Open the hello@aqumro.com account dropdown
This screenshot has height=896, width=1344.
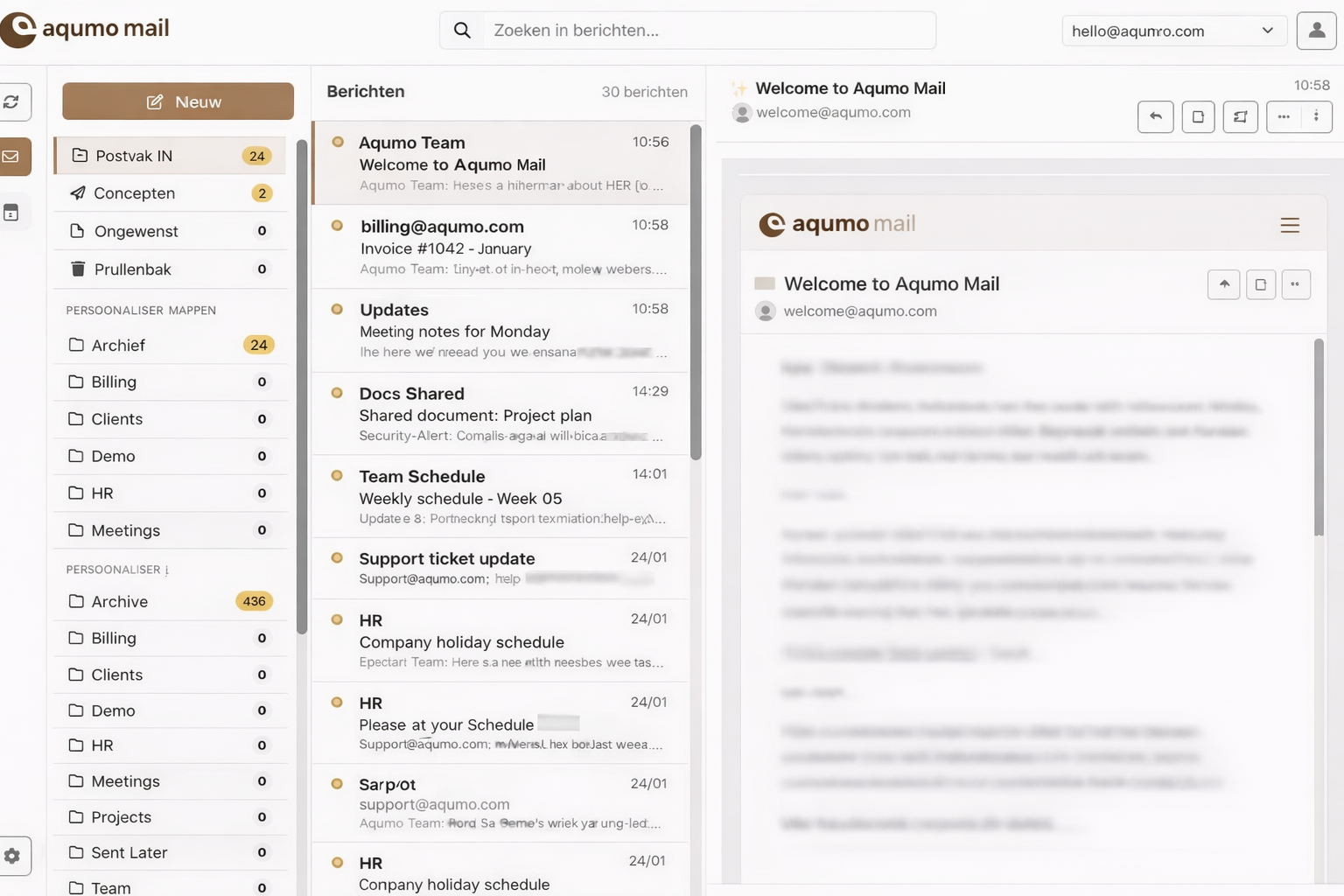[x=1172, y=31]
